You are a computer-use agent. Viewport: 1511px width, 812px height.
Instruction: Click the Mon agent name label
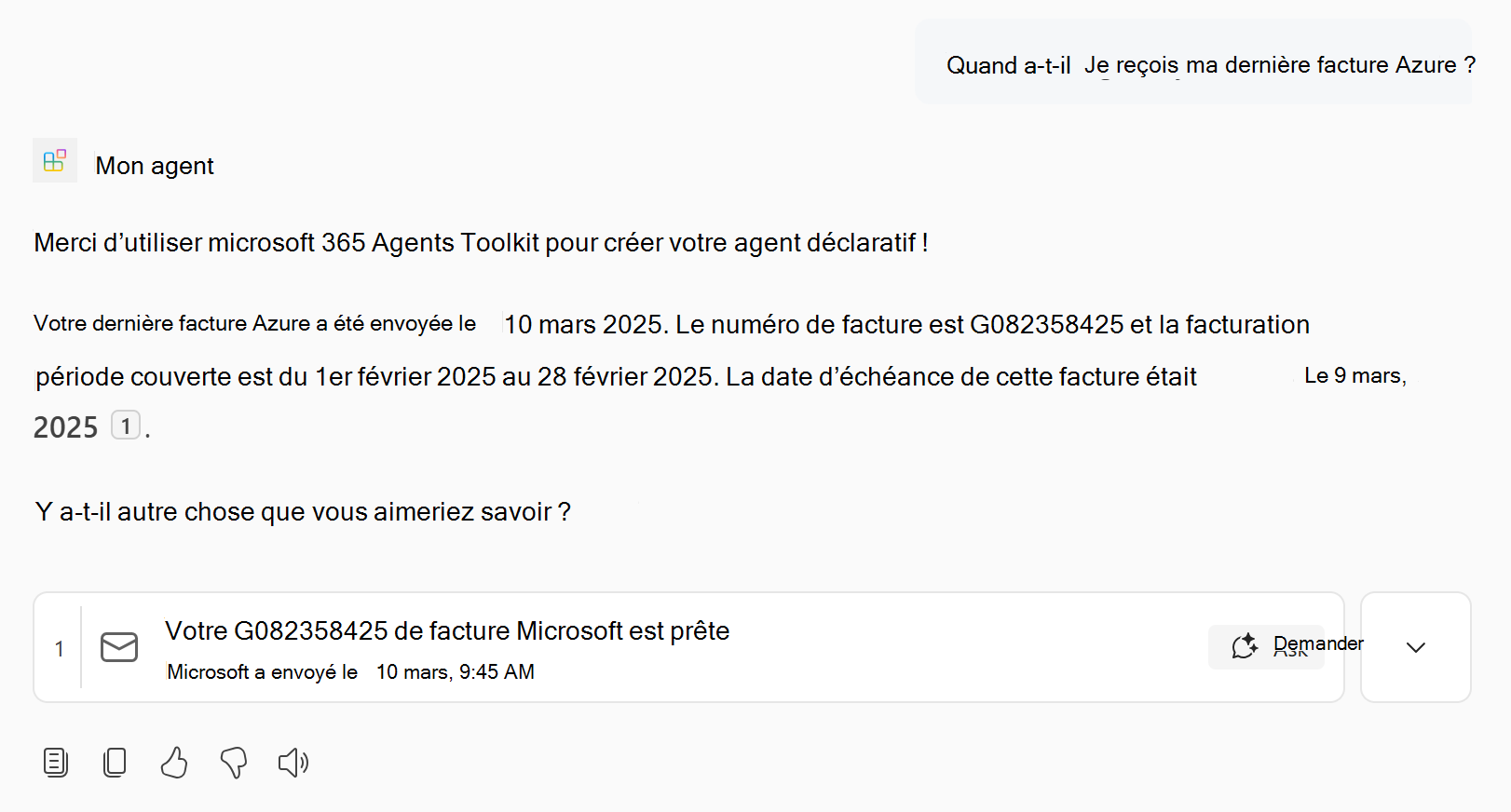(x=154, y=165)
